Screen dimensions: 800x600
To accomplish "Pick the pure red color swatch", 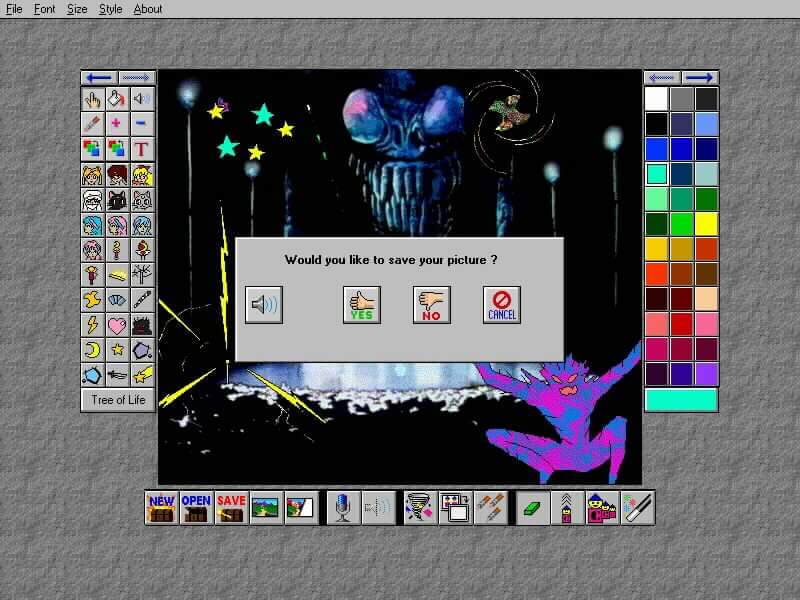I will click(682, 324).
